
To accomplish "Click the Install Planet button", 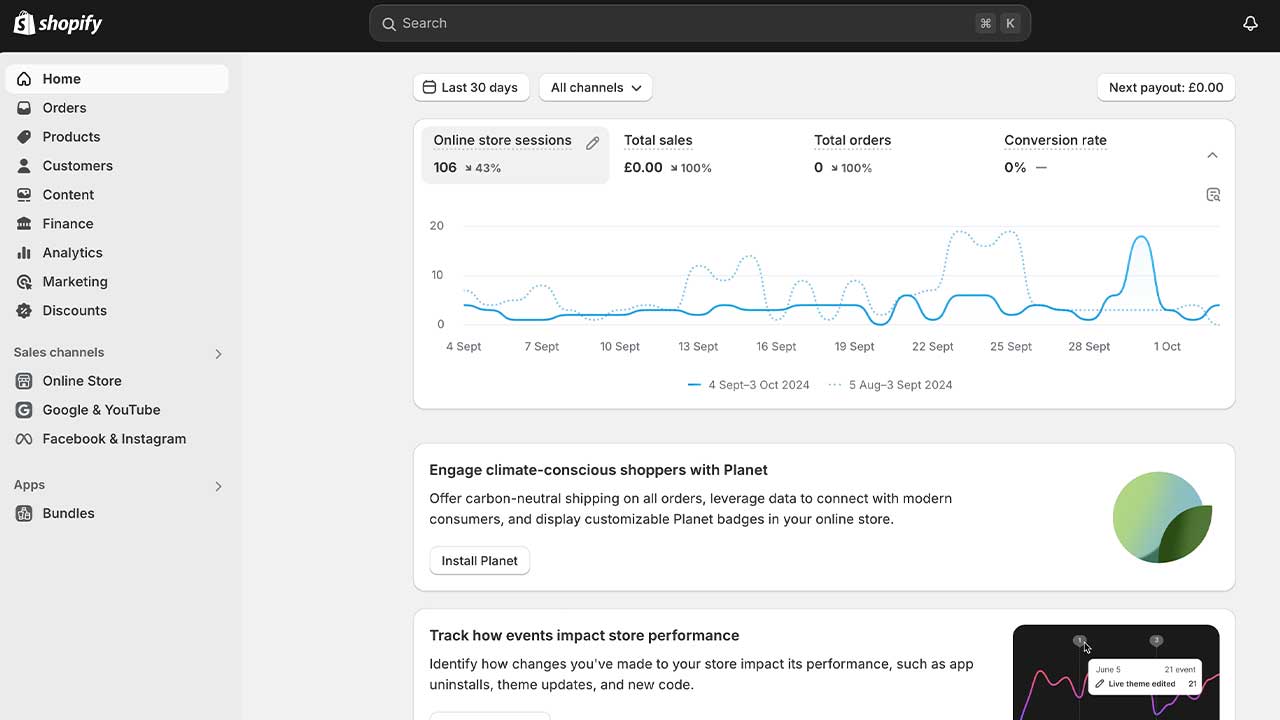I will (x=479, y=560).
